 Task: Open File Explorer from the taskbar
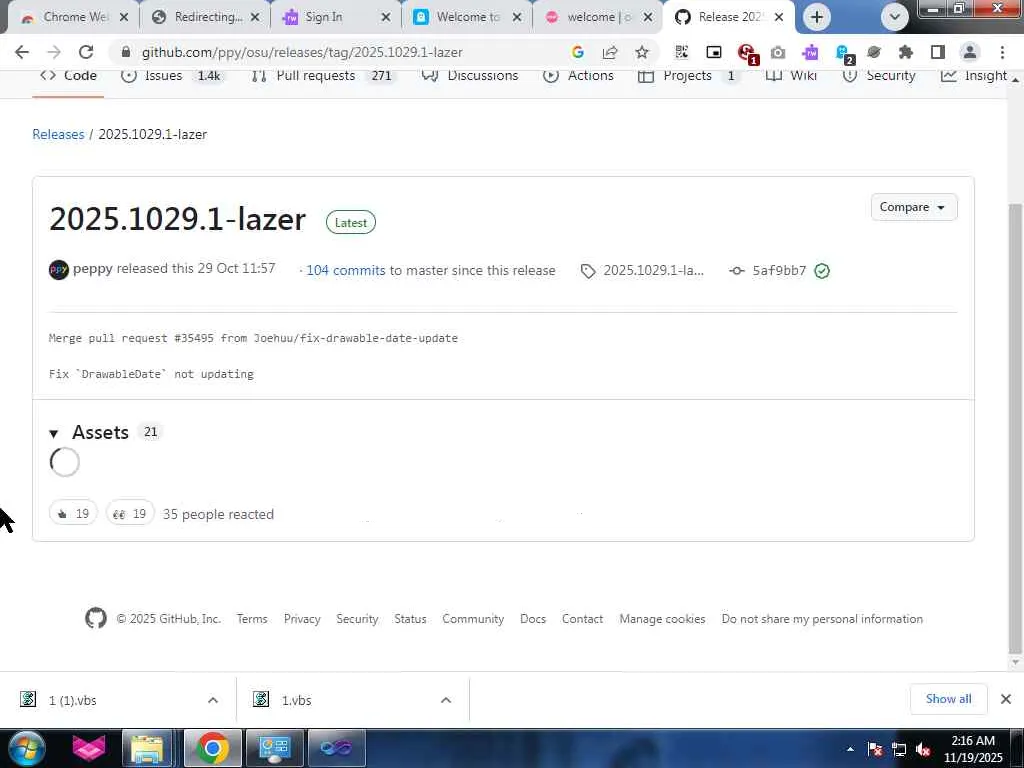click(x=148, y=748)
